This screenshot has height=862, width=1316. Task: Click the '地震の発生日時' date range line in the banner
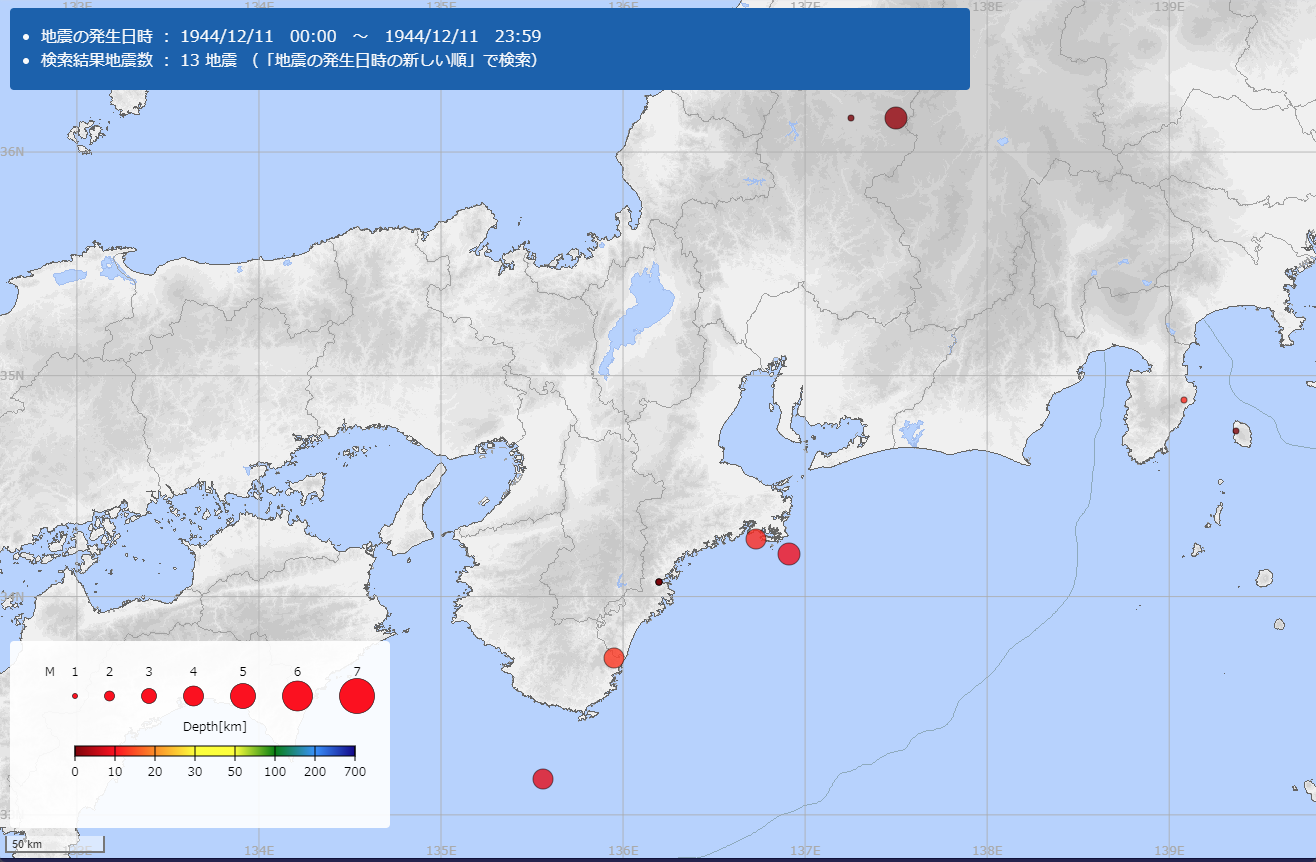[x=291, y=36]
